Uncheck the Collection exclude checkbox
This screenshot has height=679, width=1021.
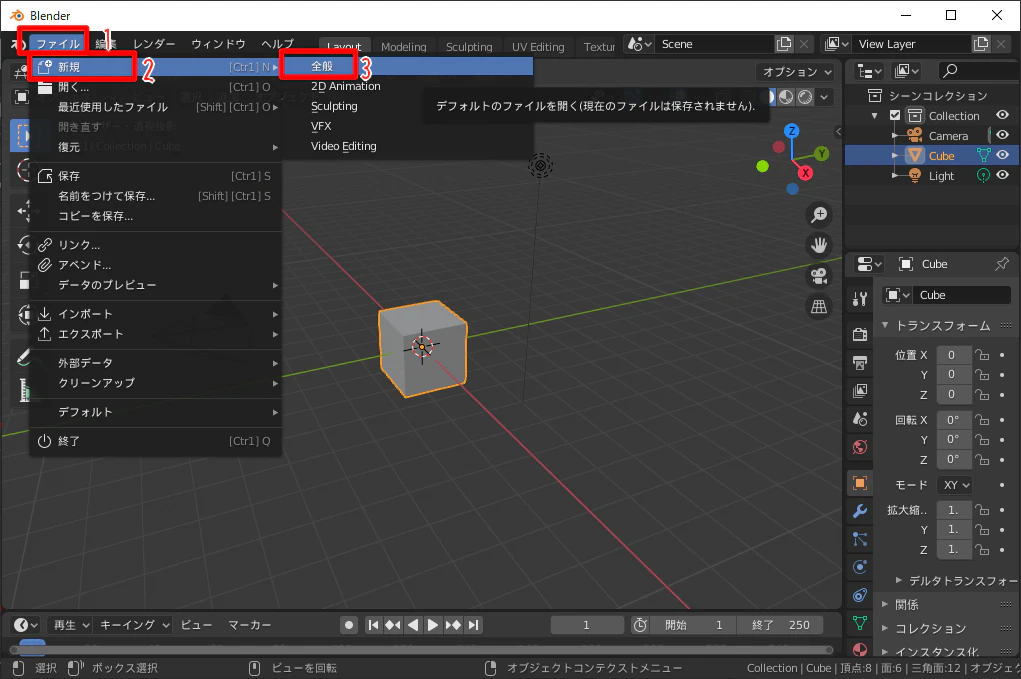(x=895, y=115)
